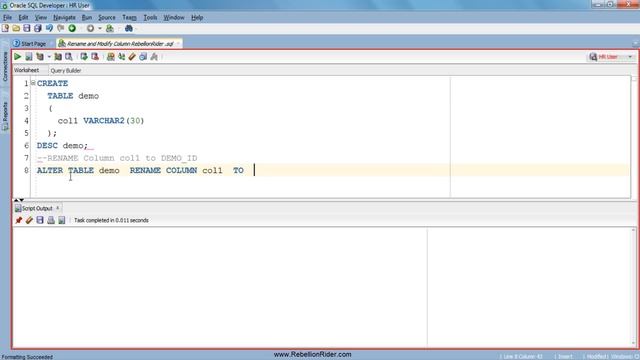The image size is (640, 360).
Task: Click the ALTER TABLE demo statement line
Action: pyautogui.click(x=140, y=171)
